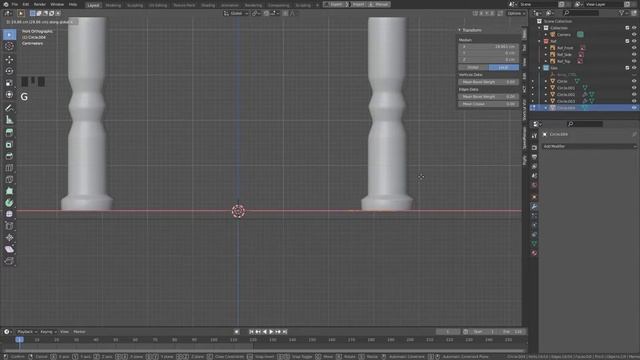Set the Median transform space to Local
Viewport: 640px width, 360px height.
[x=504, y=67]
